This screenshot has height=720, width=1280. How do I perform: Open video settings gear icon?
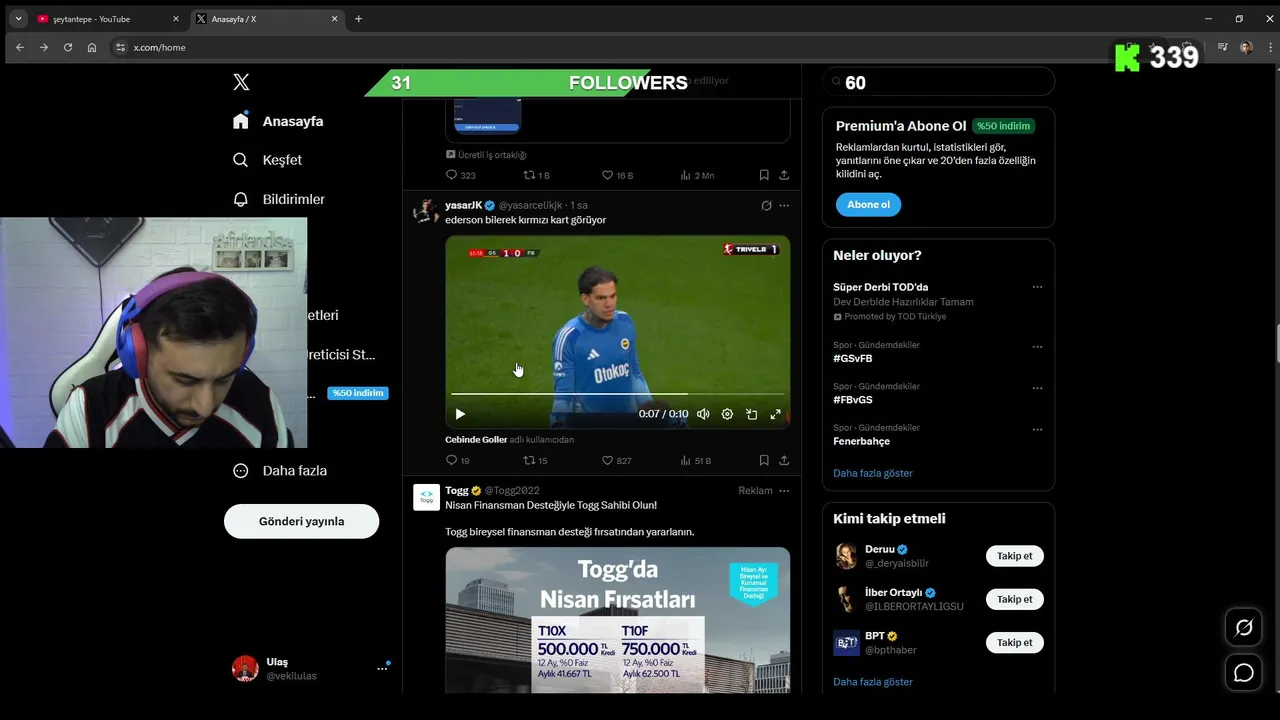coord(727,414)
